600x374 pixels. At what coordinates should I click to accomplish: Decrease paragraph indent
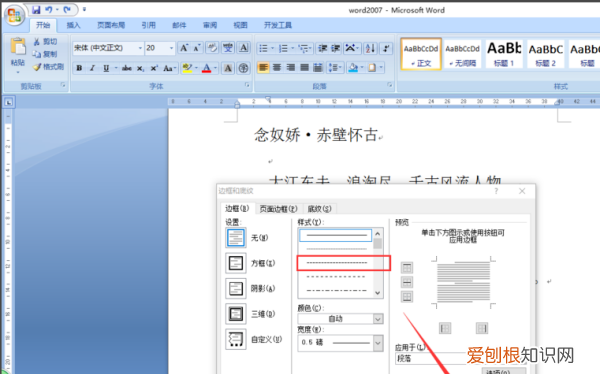(x=323, y=48)
